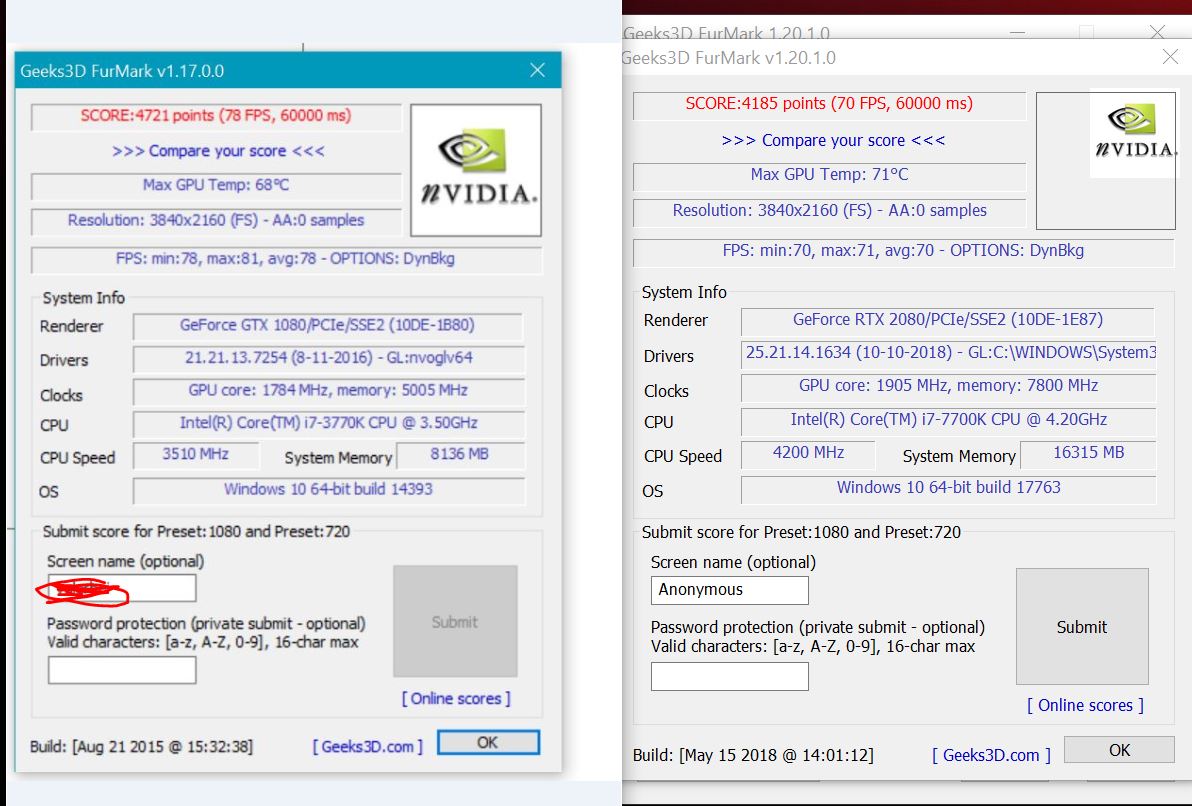The height and width of the screenshot is (806, 1192).
Task: Click Compare your score in v1.17.0.0 window
Action: click(x=218, y=151)
